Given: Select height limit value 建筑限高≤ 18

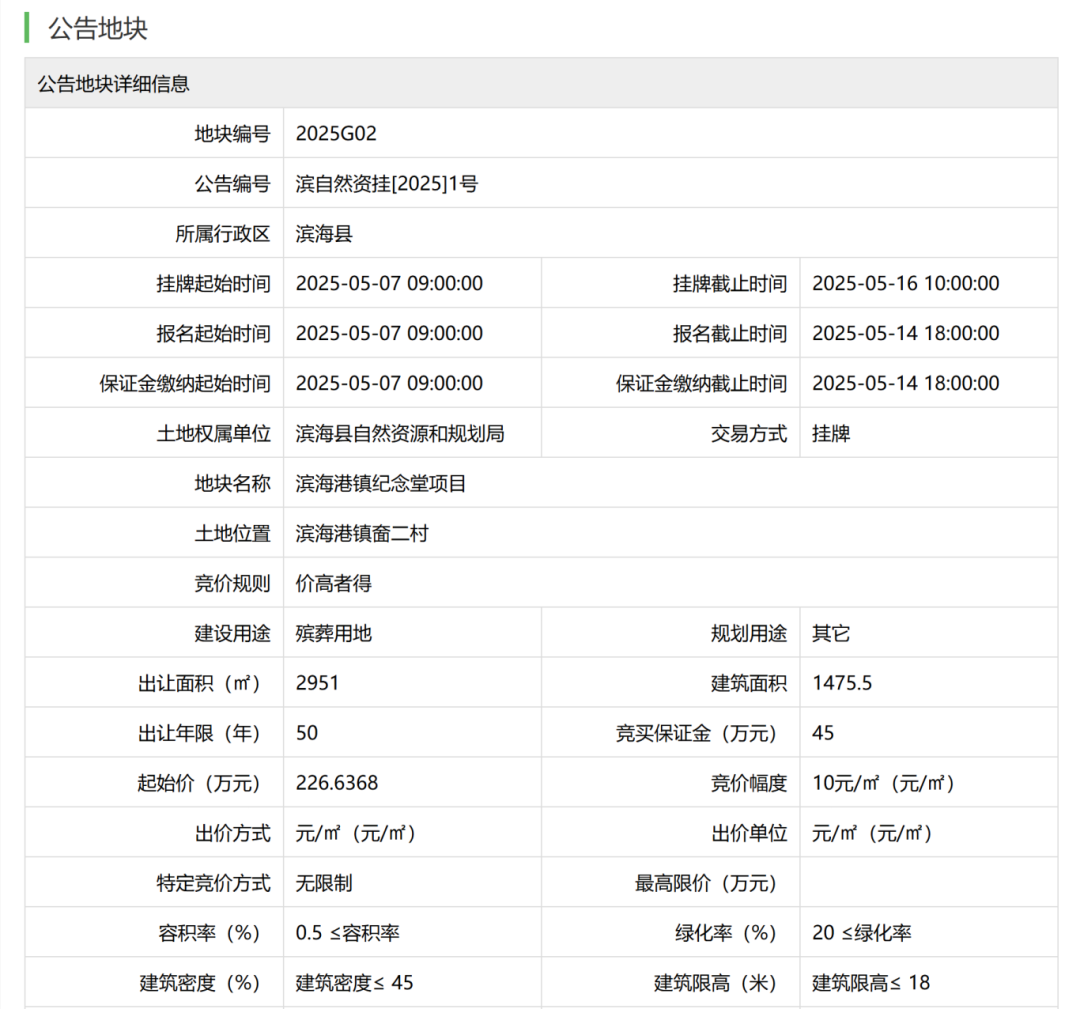Looking at the screenshot, I should [x=871, y=983].
